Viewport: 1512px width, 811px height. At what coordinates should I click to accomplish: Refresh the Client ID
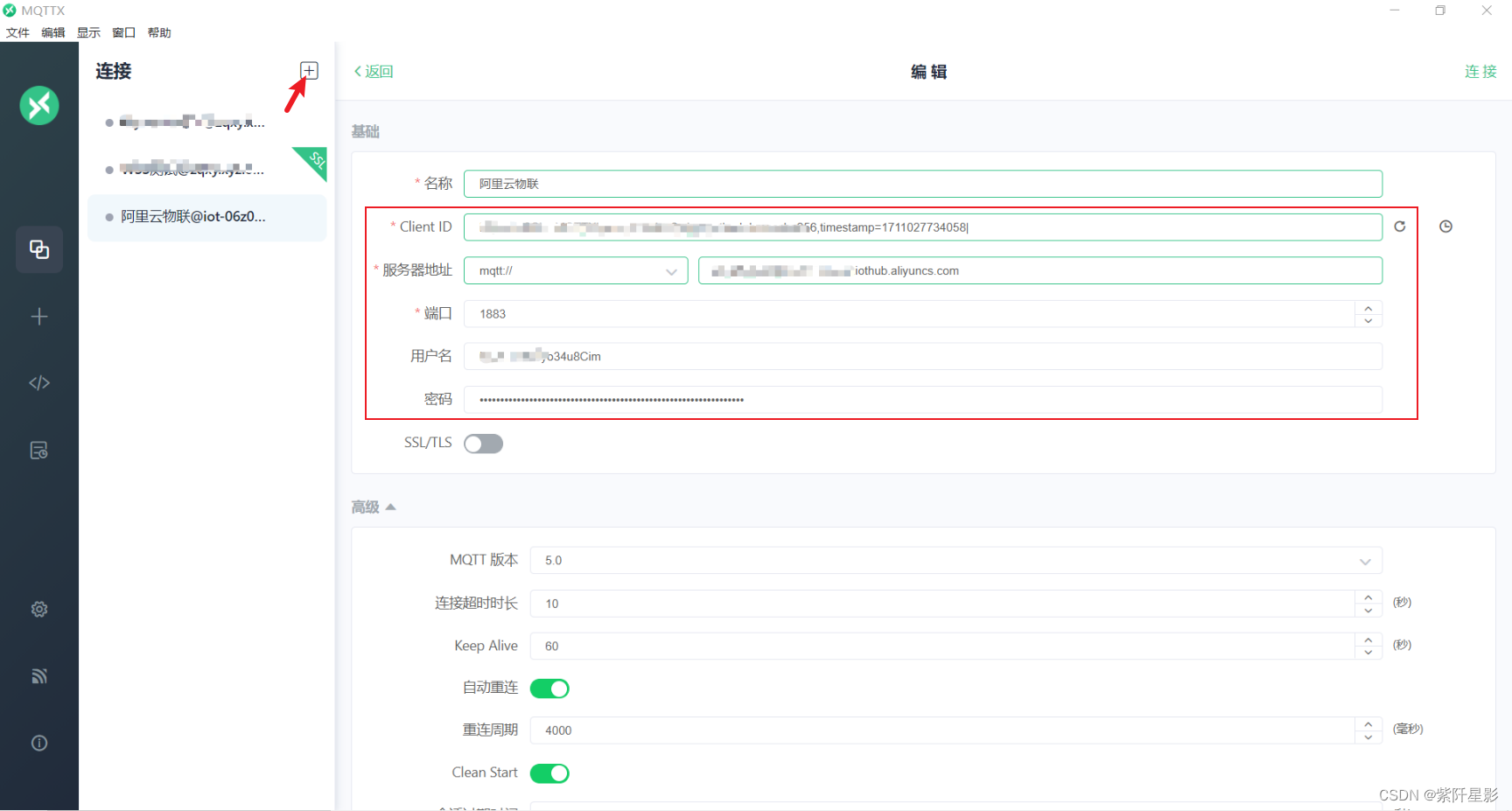coord(1400,227)
